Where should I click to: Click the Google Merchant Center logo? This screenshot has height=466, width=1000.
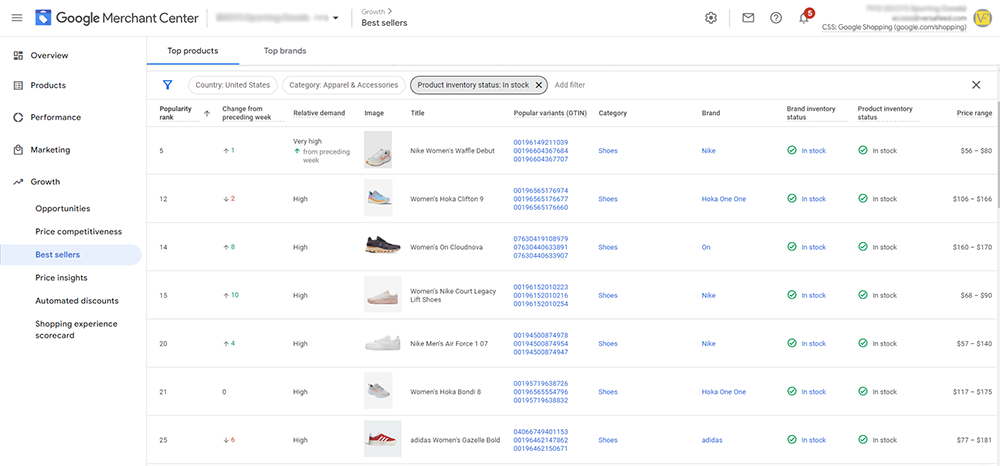(117, 18)
